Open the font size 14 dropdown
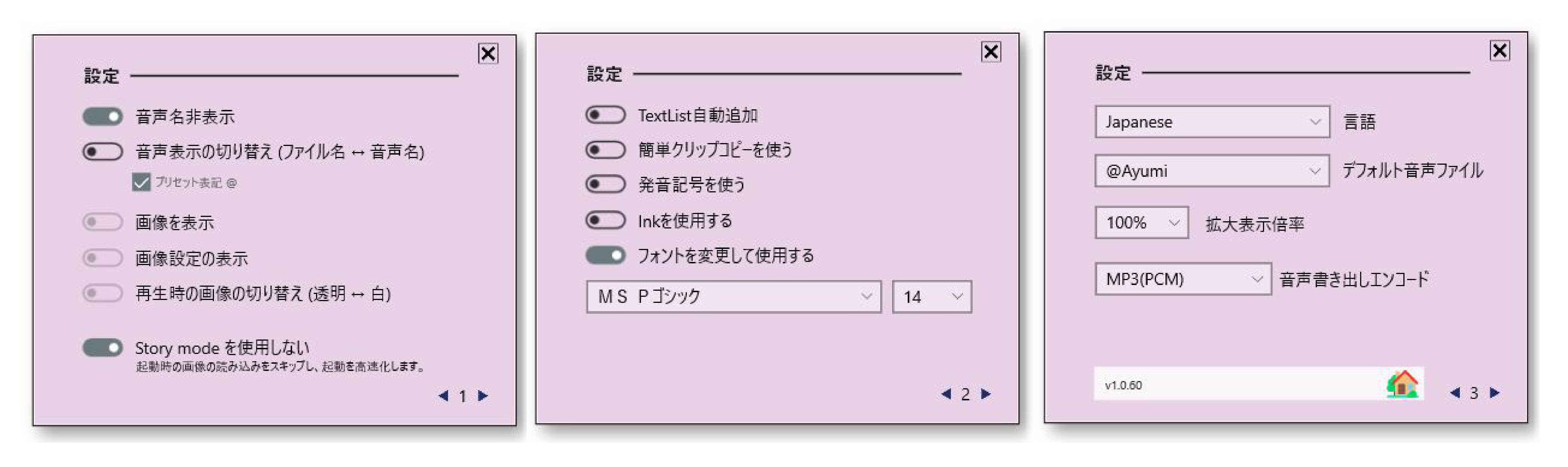Screen dimensions: 1568x467 coord(932,297)
